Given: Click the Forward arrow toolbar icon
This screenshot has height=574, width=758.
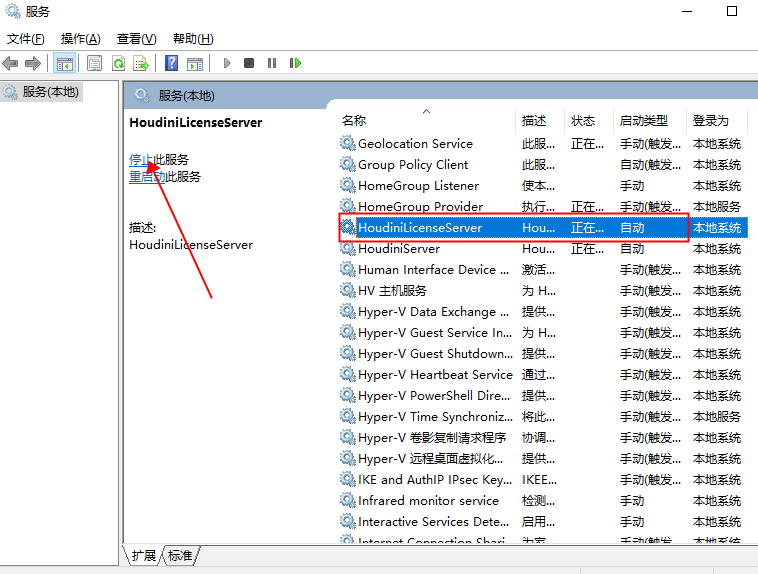Looking at the screenshot, I should 33,63.
